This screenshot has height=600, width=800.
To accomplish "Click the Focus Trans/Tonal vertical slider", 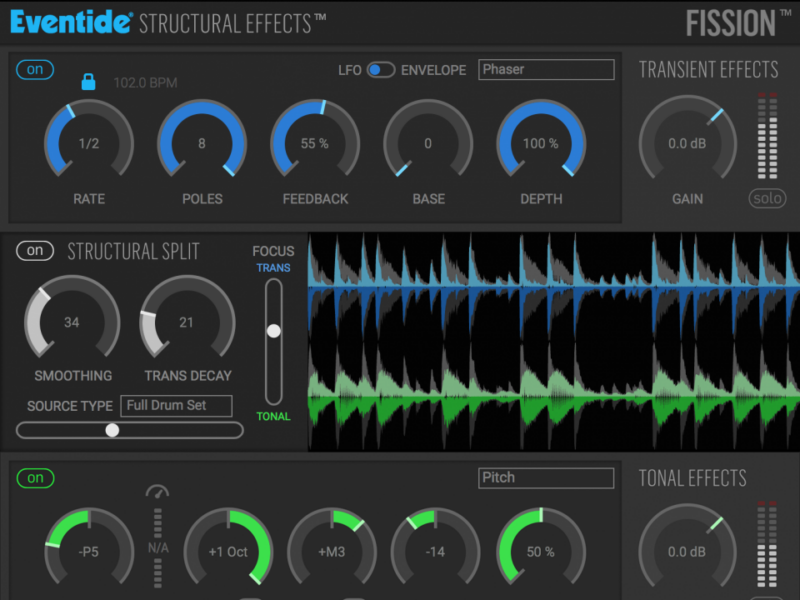I will coord(273,331).
